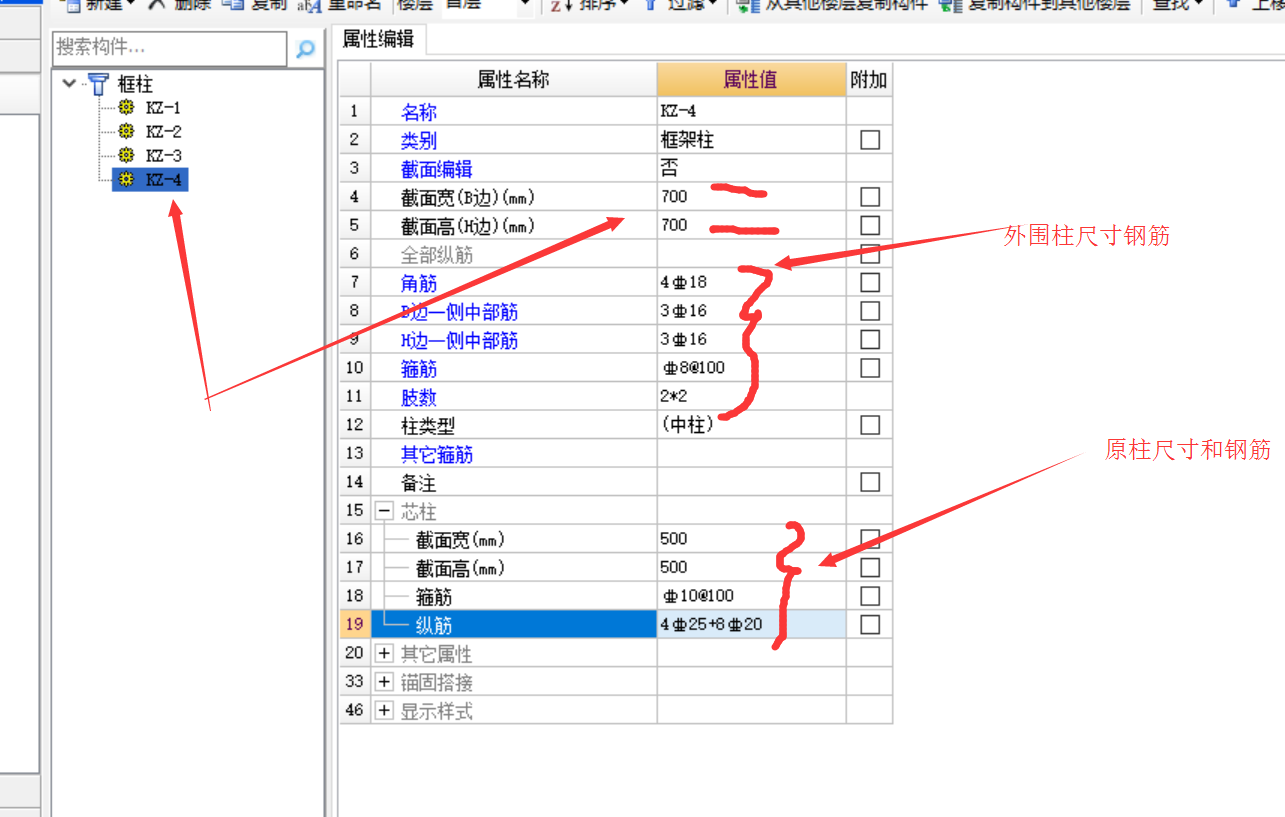Screen dimensions: 1285x817
Task: Toggle the 芯柱 箍筋 row 18 checkbox
Action: point(870,596)
